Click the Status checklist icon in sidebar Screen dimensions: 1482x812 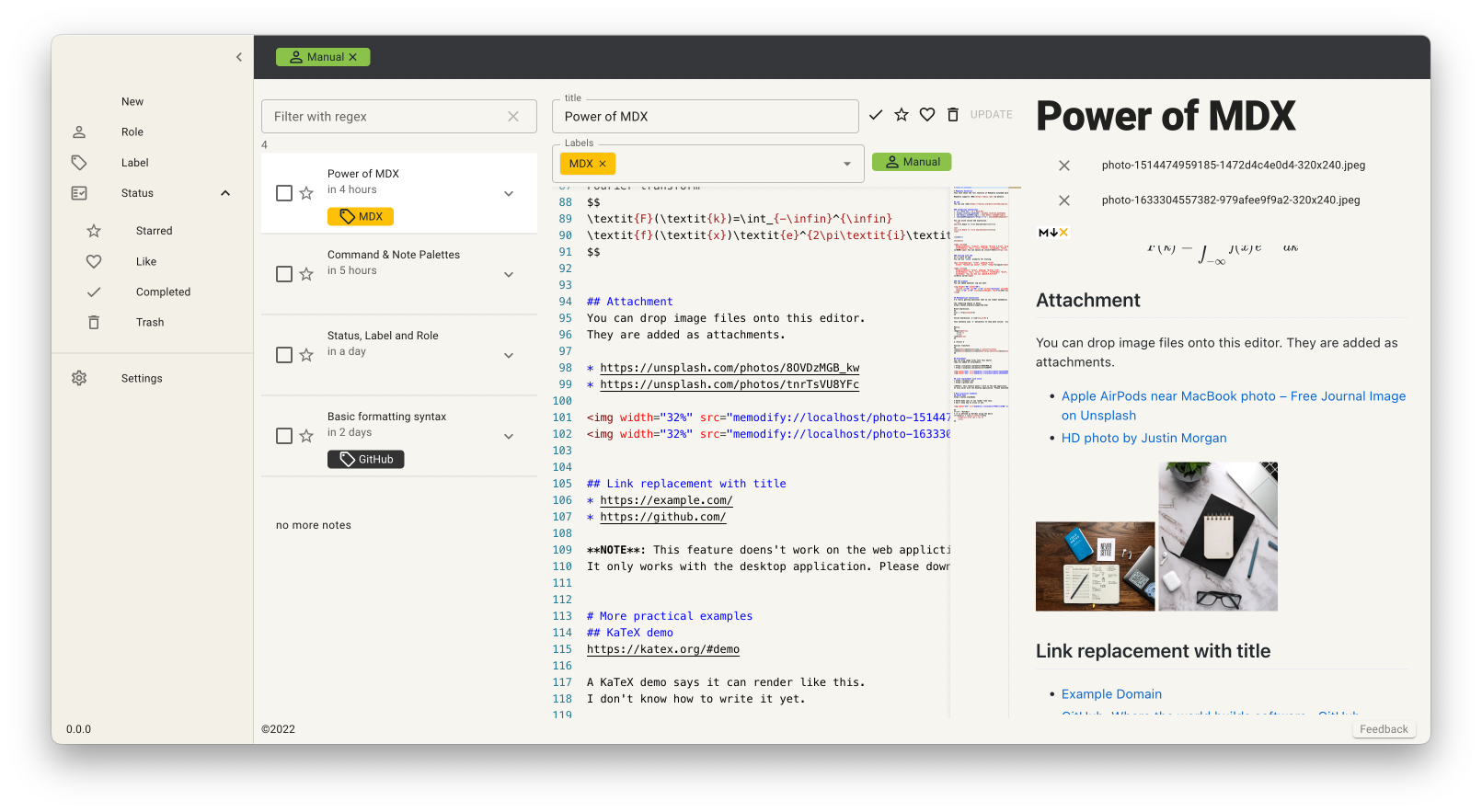point(79,193)
